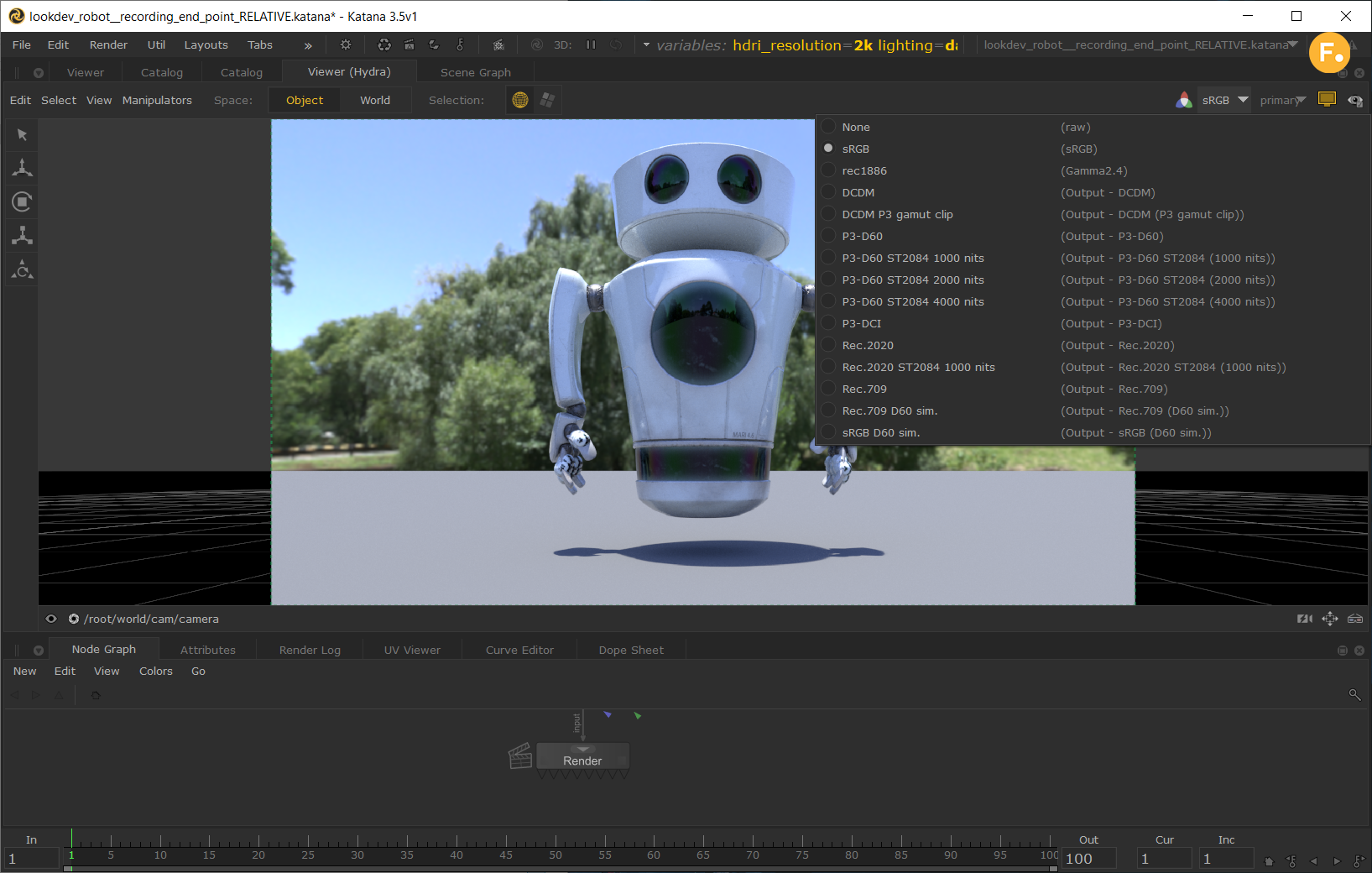Activate the rotate manipulator tool

pyautogui.click(x=22, y=201)
